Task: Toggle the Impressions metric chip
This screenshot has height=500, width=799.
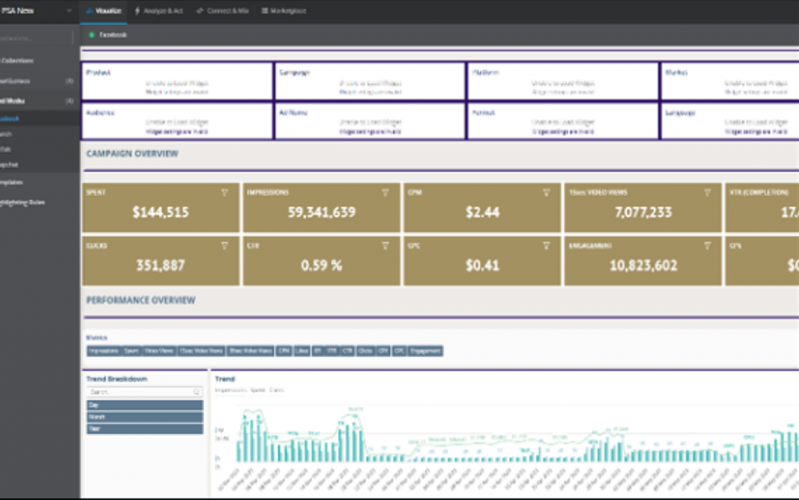Action: tap(103, 351)
